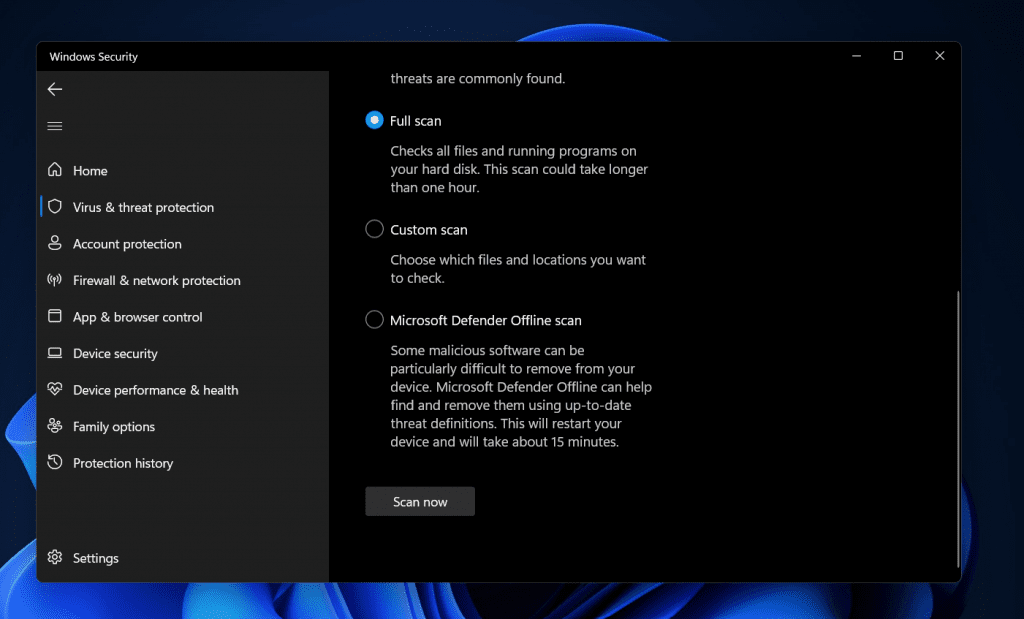
Task: Click the Home icon in sidebar
Action: pos(55,170)
